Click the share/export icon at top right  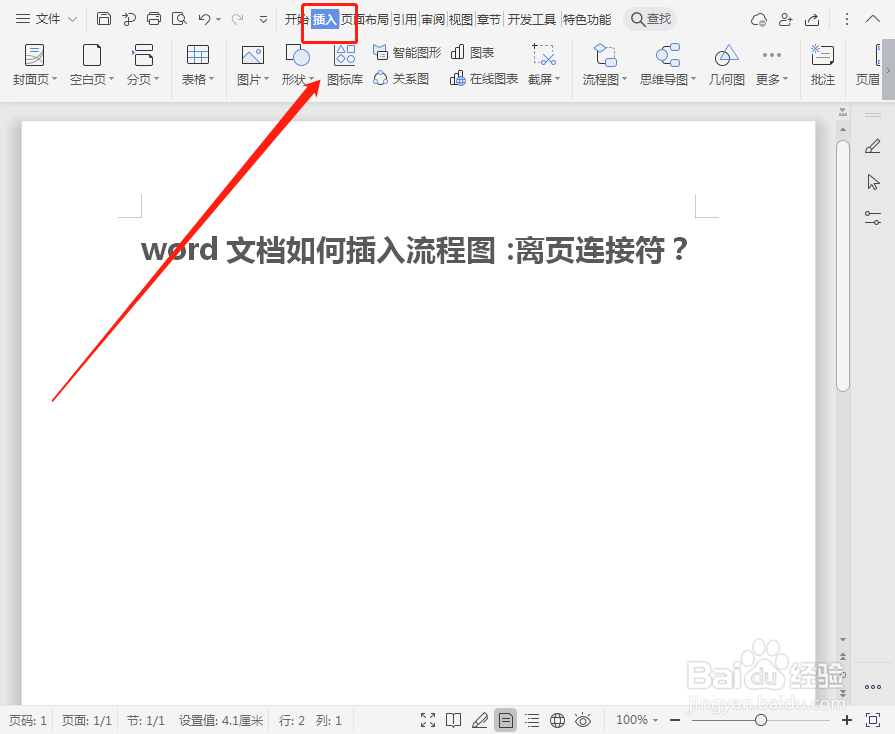812,19
